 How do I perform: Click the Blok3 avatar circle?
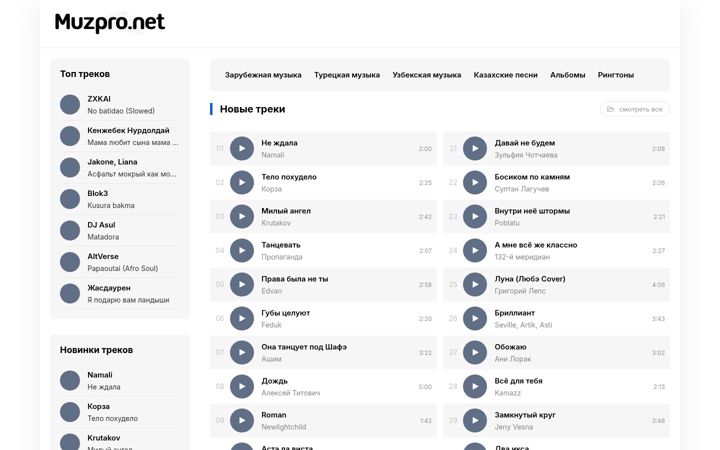(x=70, y=199)
